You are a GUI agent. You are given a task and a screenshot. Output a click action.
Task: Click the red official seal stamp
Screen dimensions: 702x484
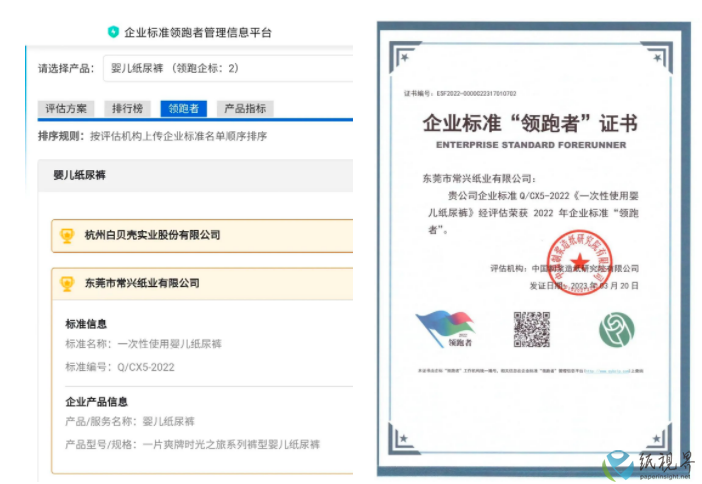pyautogui.click(x=579, y=262)
